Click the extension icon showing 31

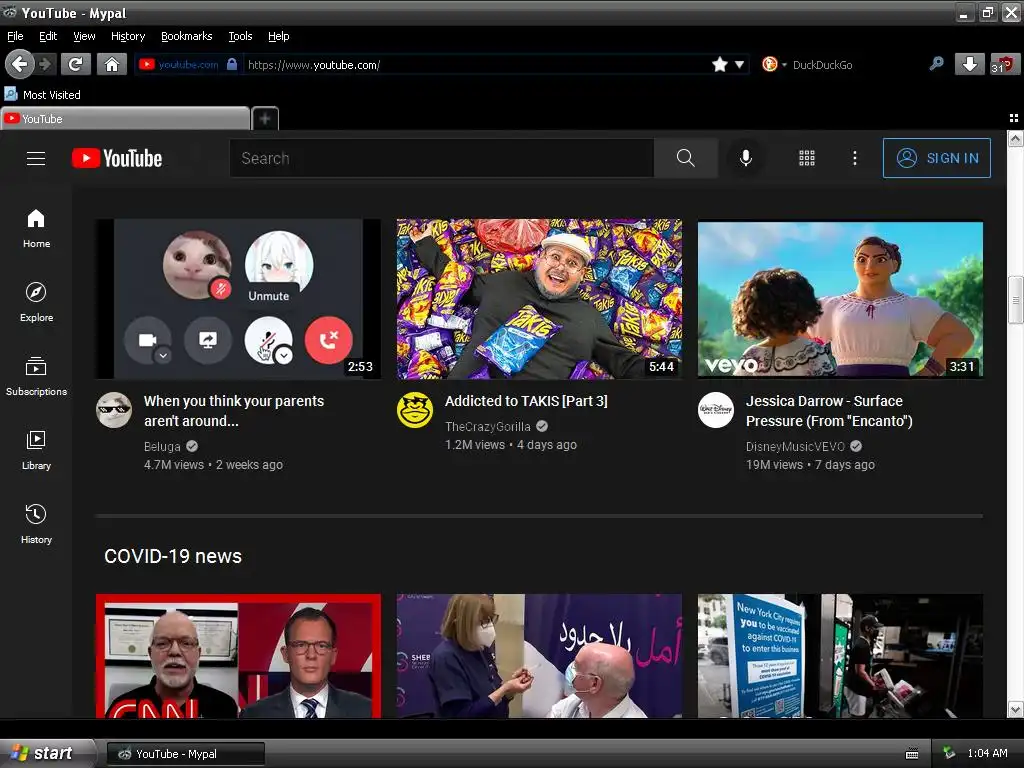[x=1004, y=64]
